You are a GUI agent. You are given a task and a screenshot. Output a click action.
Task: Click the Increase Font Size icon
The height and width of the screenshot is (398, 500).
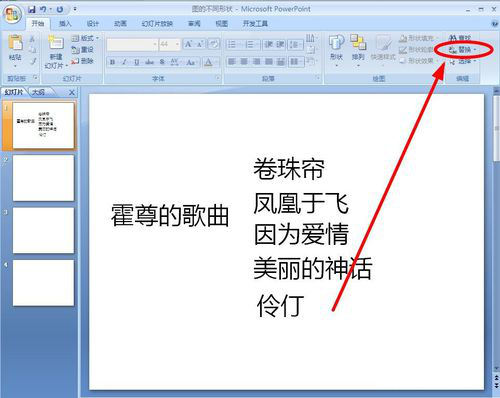(x=189, y=44)
